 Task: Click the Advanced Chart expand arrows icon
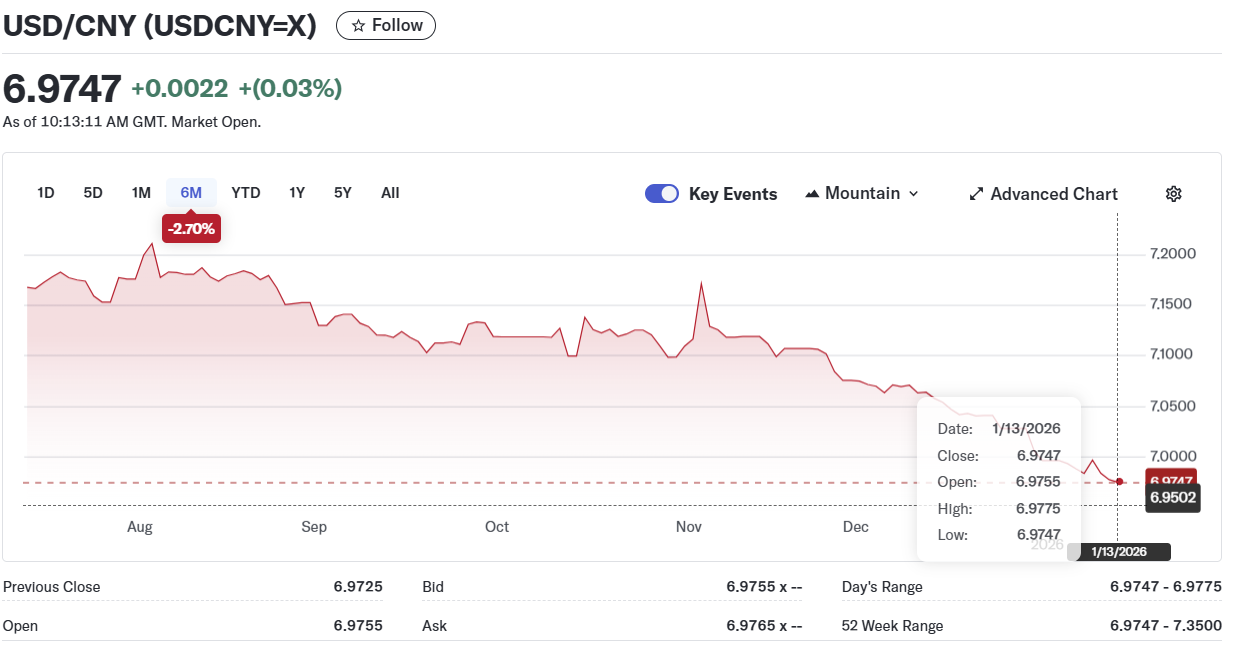[977, 194]
